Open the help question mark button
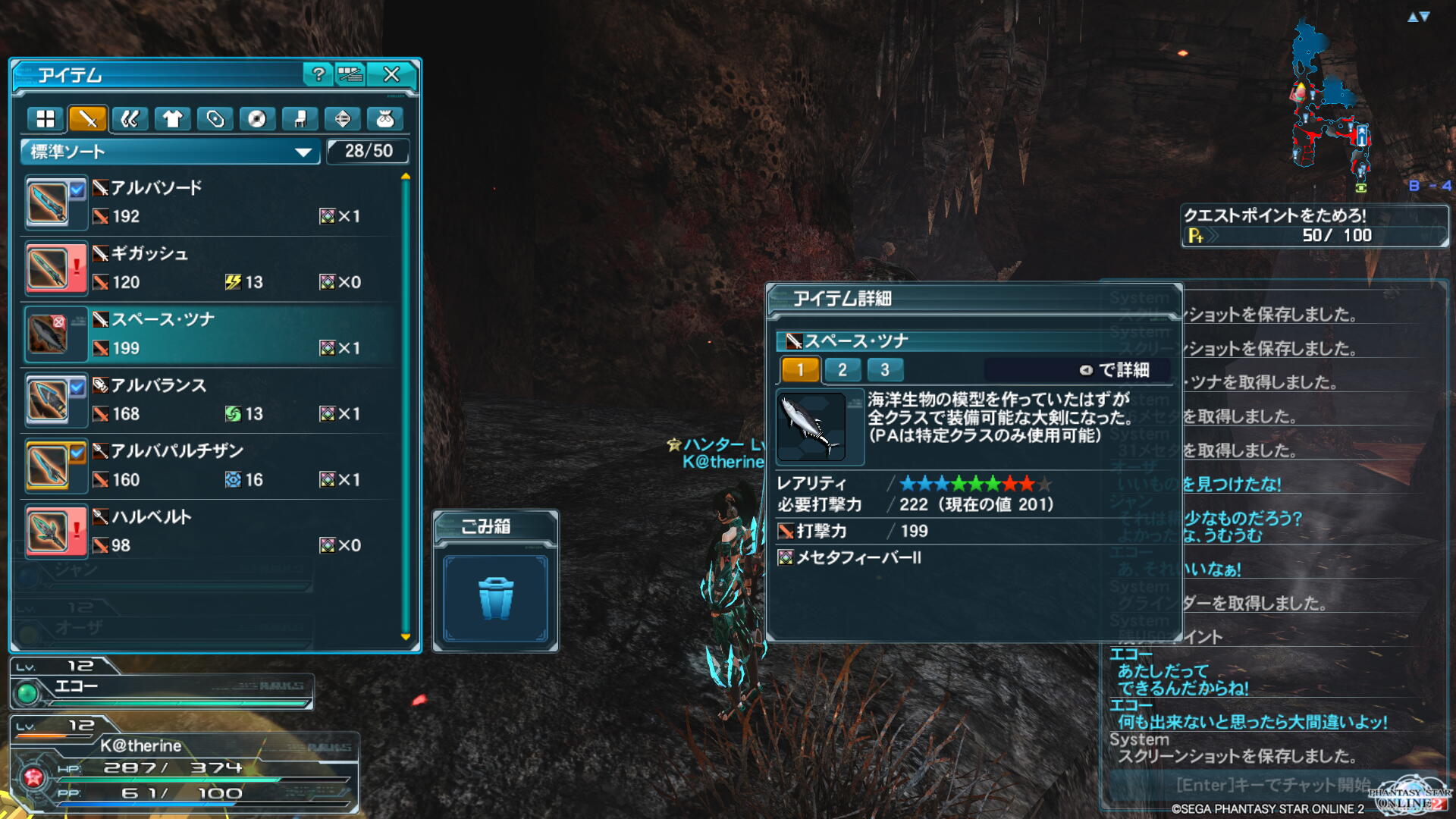The height and width of the screenshot is (819, 1456). (318, 74)
